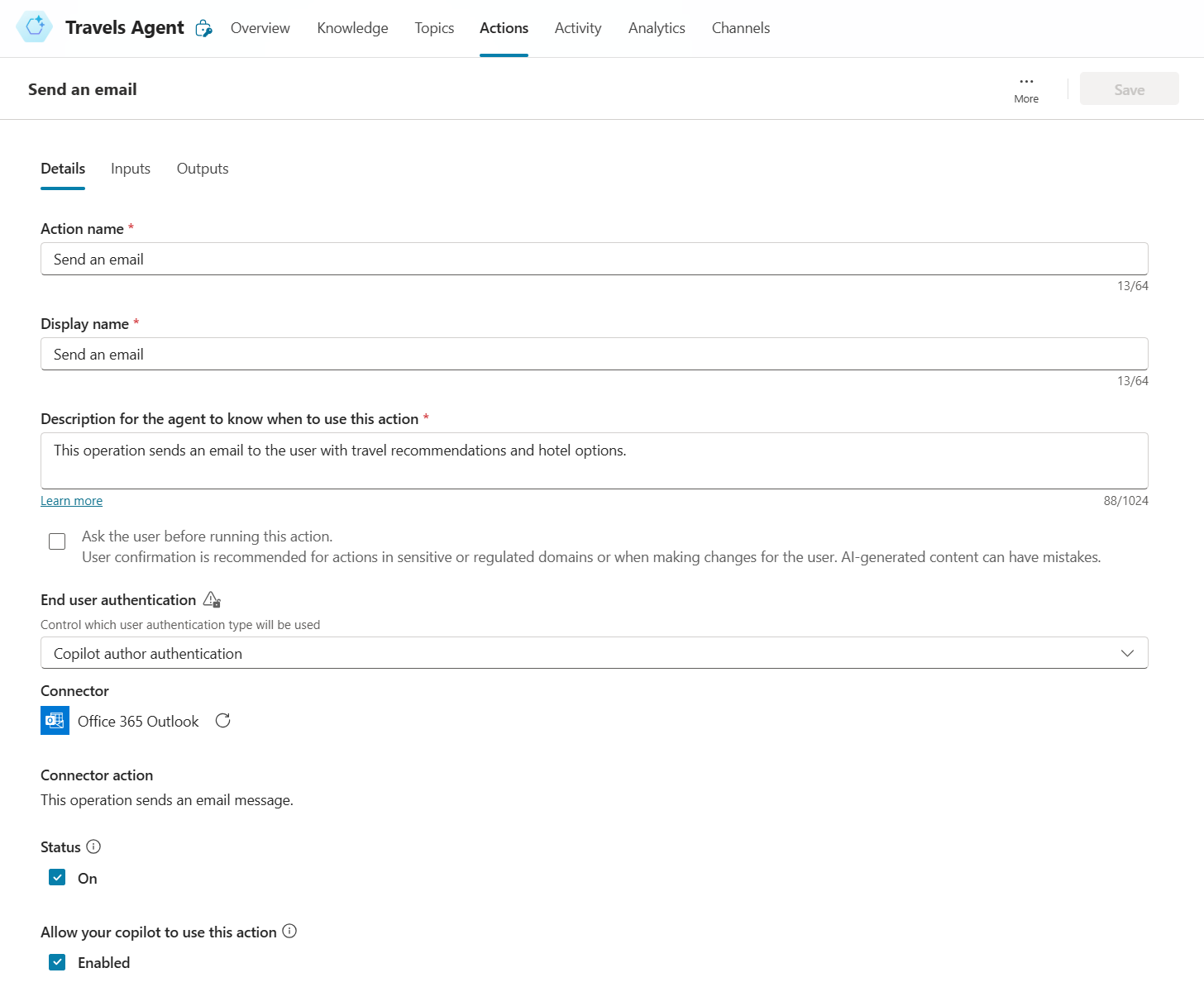1204x987 pixels.
Task: Refresh the Office 365 Outlook connector
Action: click(x=222, y=721)
